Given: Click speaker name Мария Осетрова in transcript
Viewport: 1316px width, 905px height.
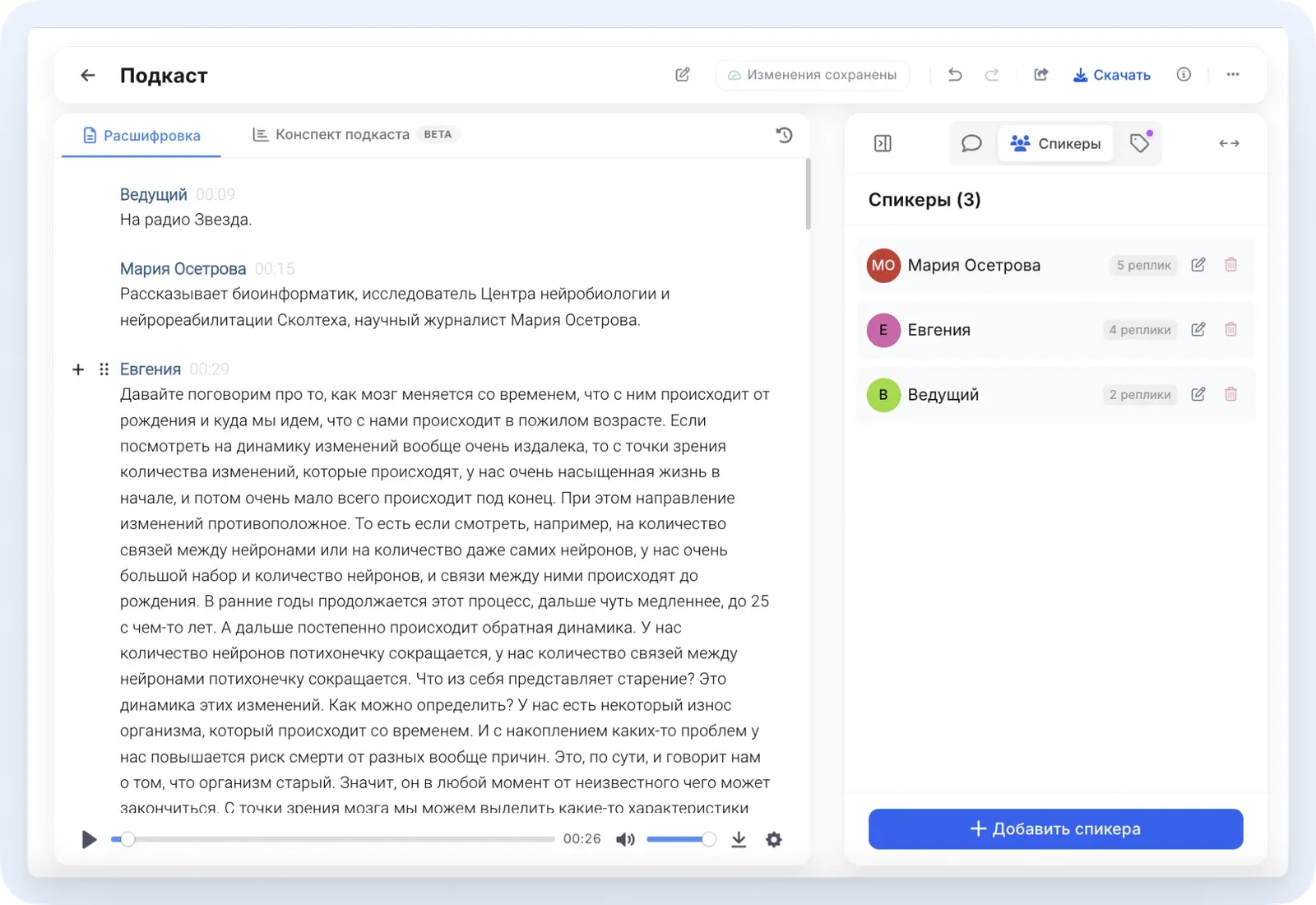Looking at the screenshot, I should pos(183,269).
